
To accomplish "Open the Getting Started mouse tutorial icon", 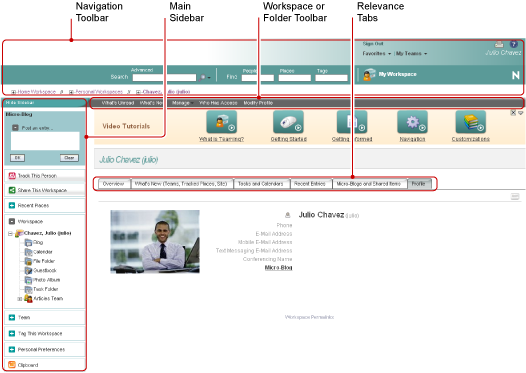I will (x=288, y=122).
